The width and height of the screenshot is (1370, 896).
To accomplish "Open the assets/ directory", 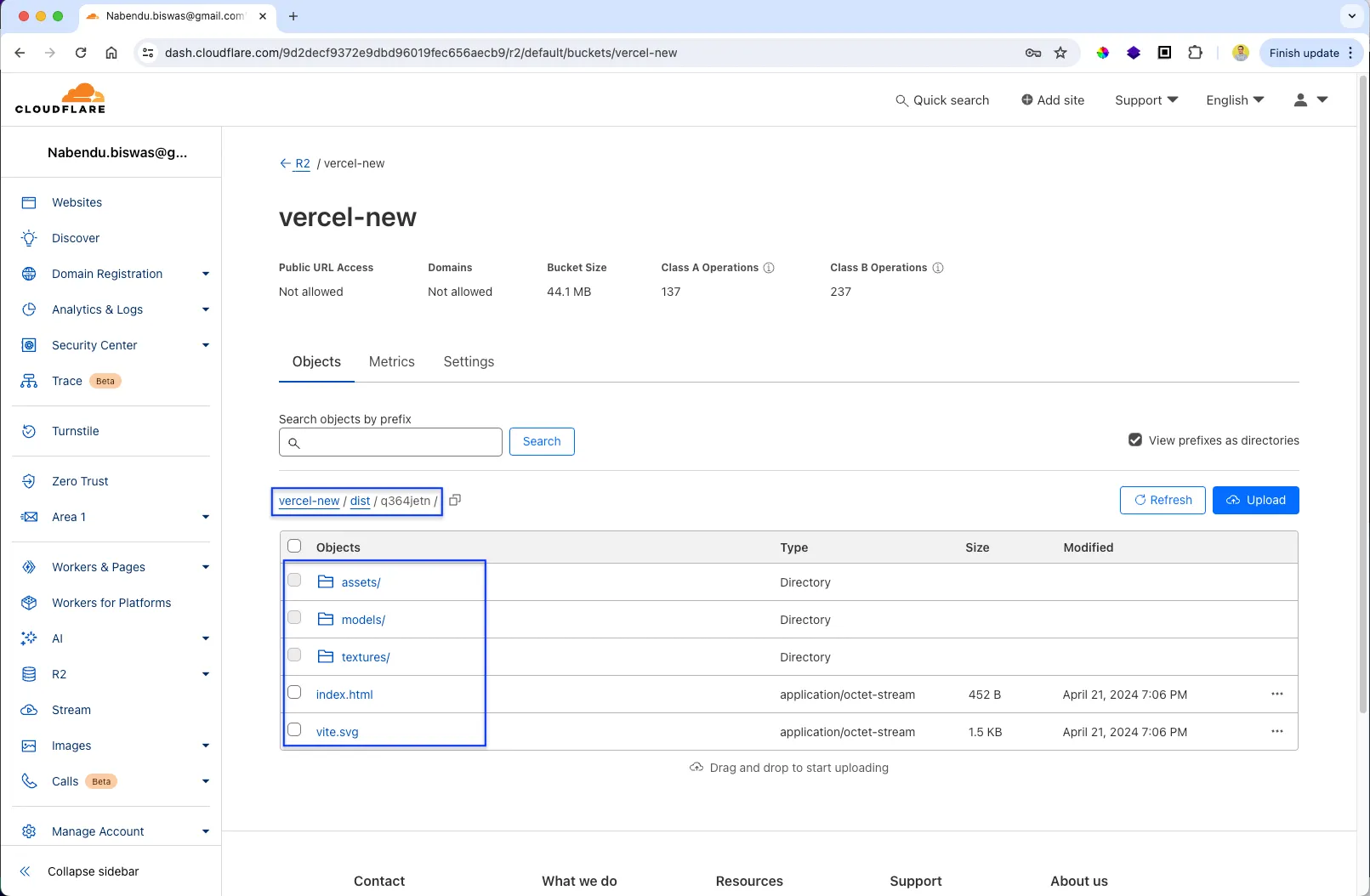I will click(361, 582).
